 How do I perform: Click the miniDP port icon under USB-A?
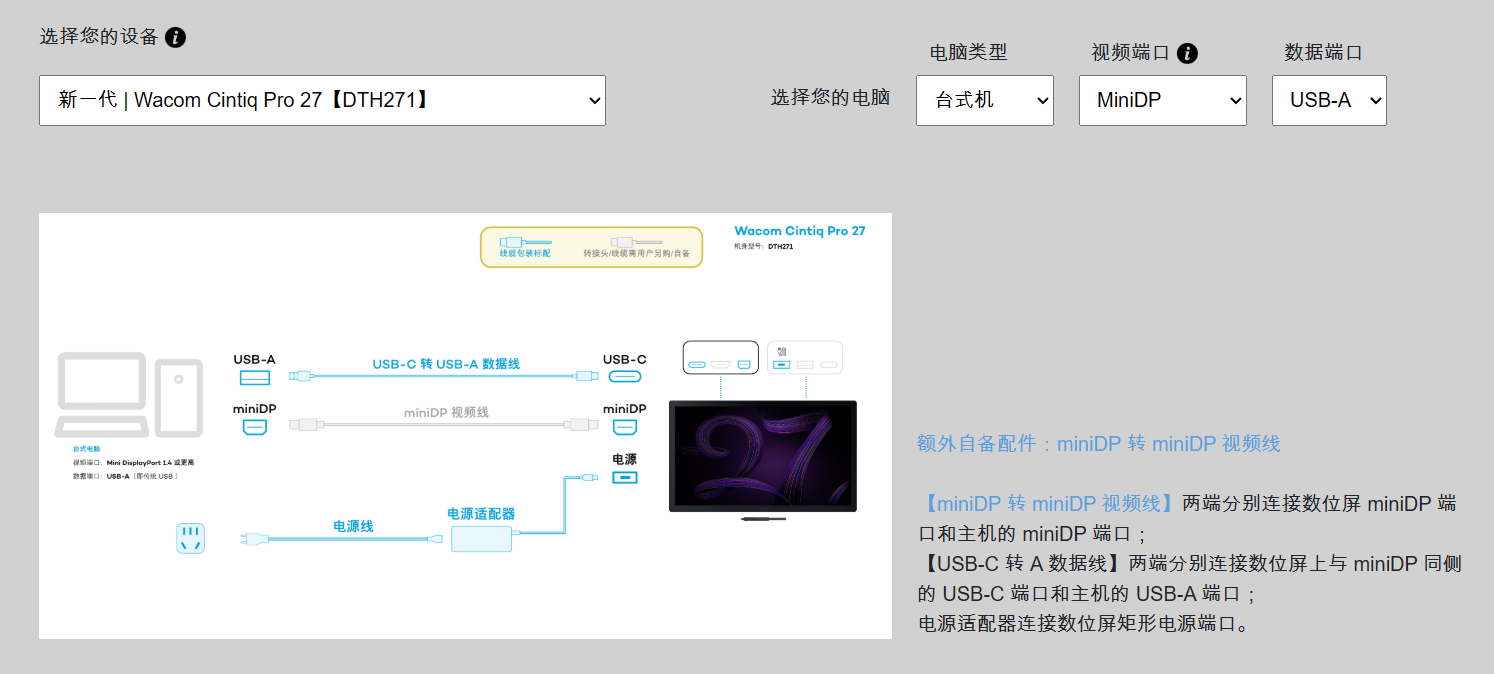click(255, 427)
